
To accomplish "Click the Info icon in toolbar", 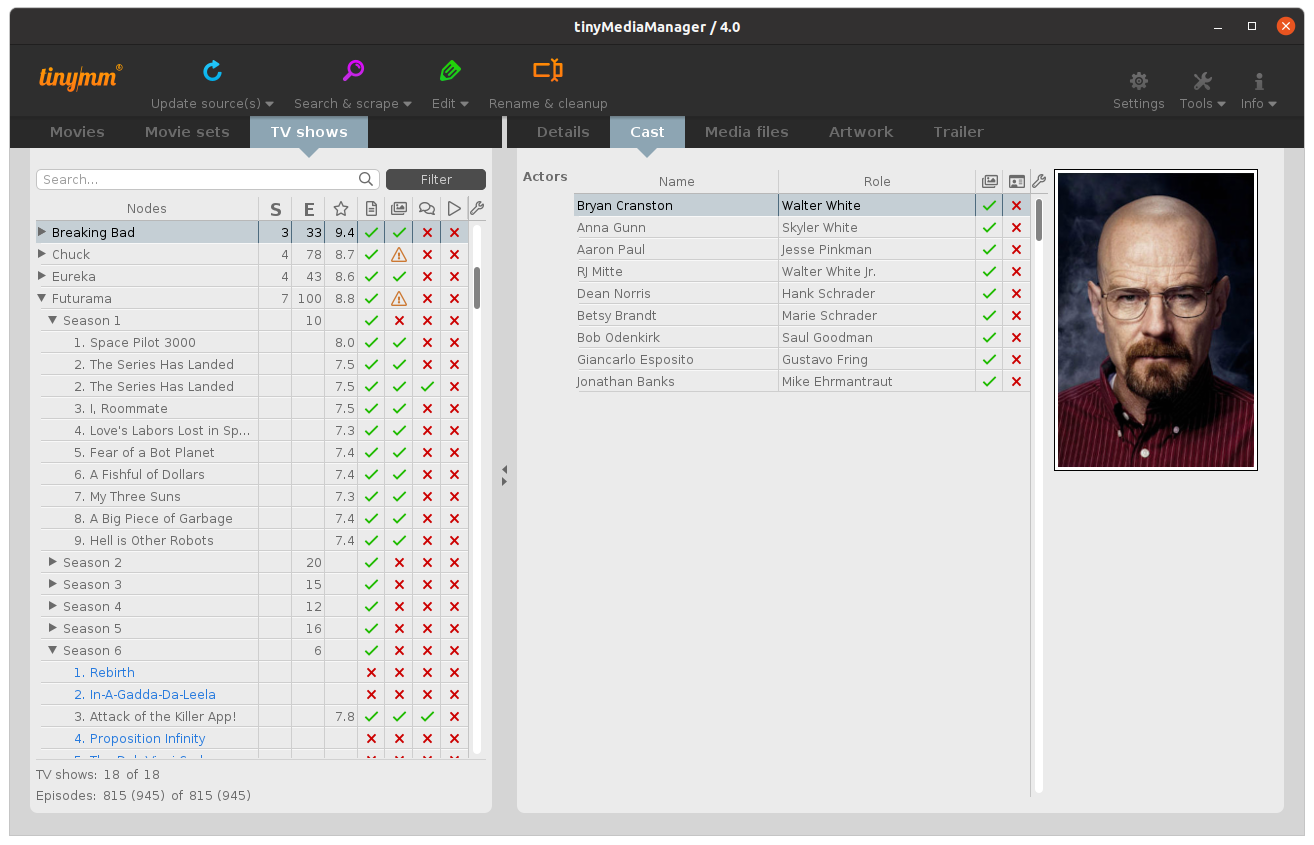I will coord(1258,81).
